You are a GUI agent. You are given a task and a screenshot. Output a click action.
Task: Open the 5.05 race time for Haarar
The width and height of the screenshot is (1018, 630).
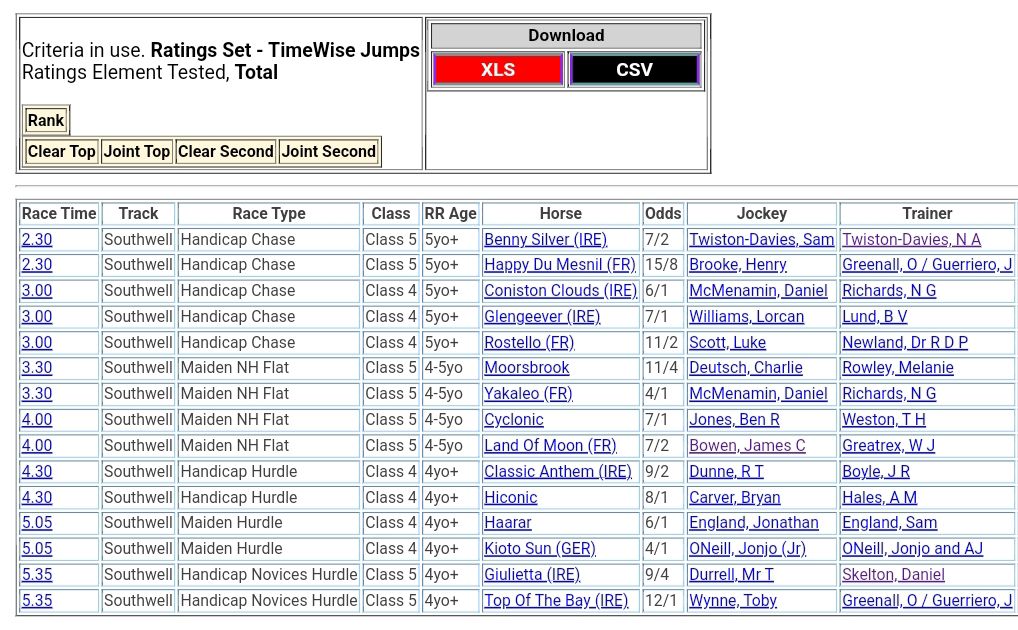37,523
